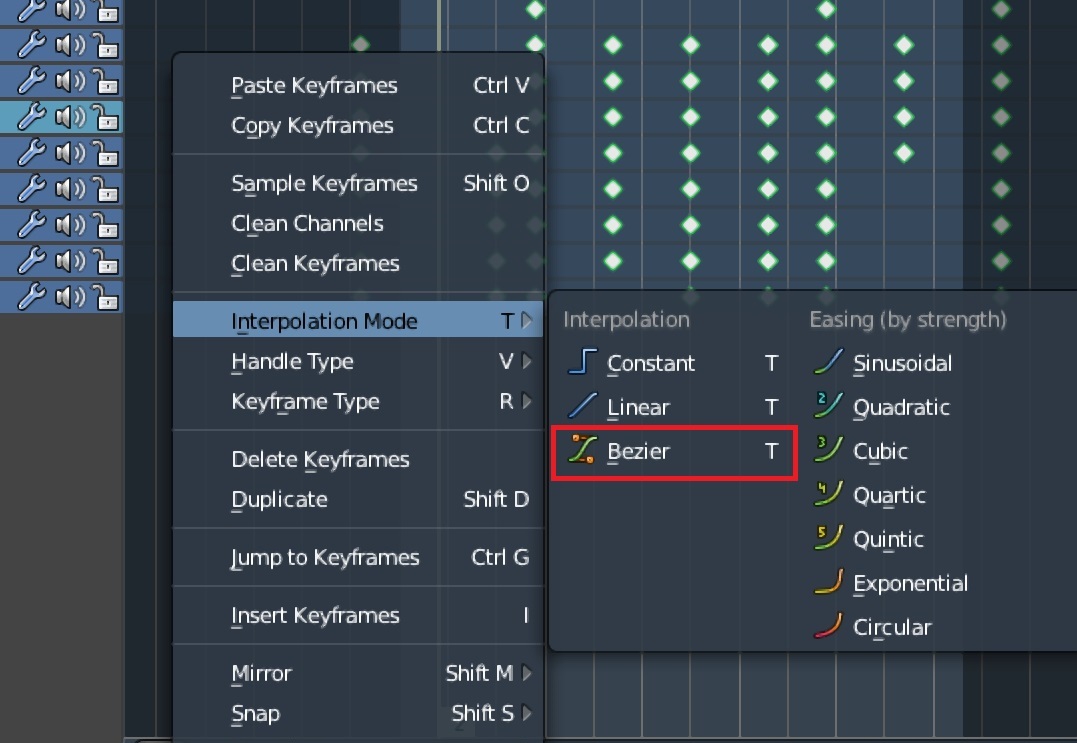The image size is (1077, 743).
Task: Click the topmost right-side keyframe diamond
Action: pos(1001,8)
